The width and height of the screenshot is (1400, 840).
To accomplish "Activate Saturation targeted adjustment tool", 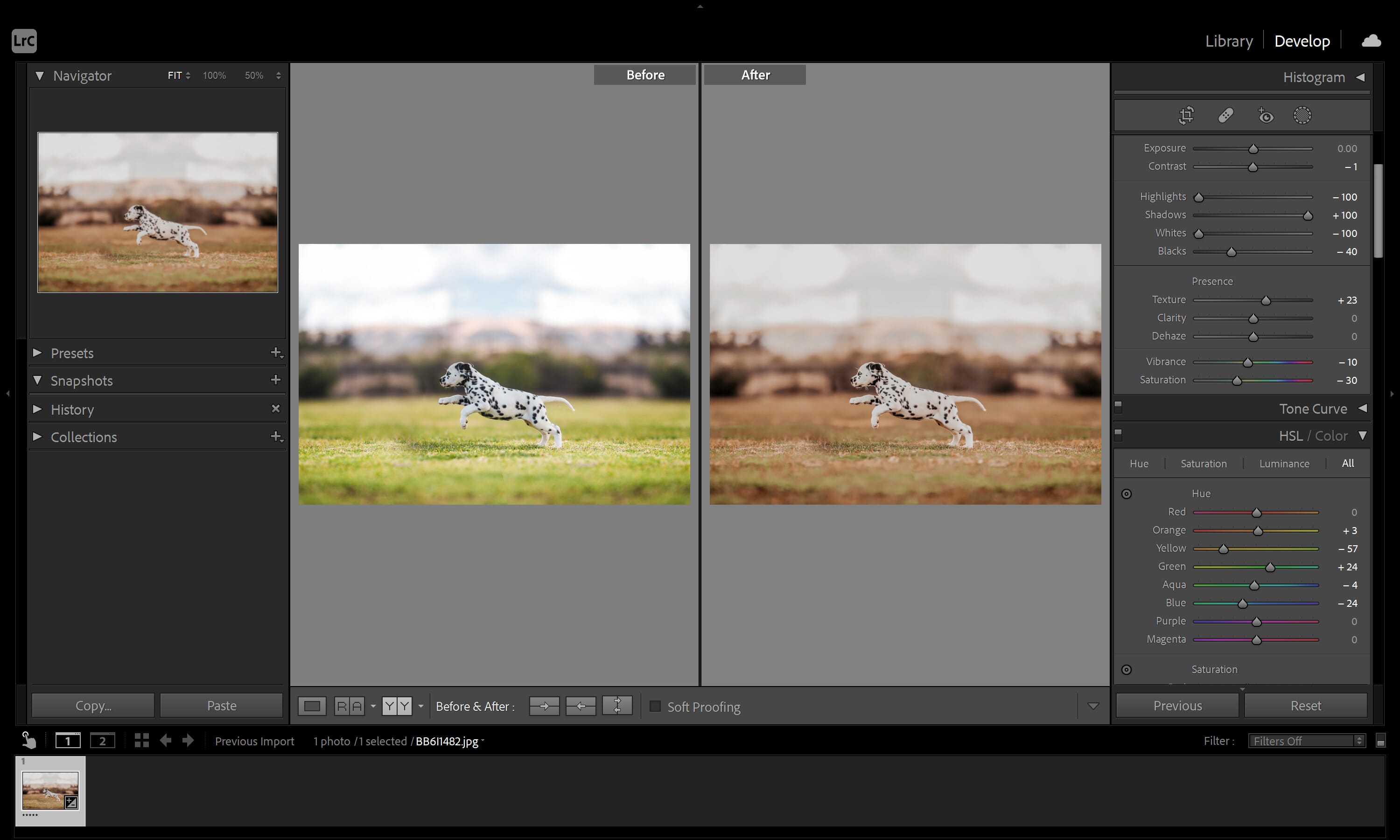I will pos(1127,670).
